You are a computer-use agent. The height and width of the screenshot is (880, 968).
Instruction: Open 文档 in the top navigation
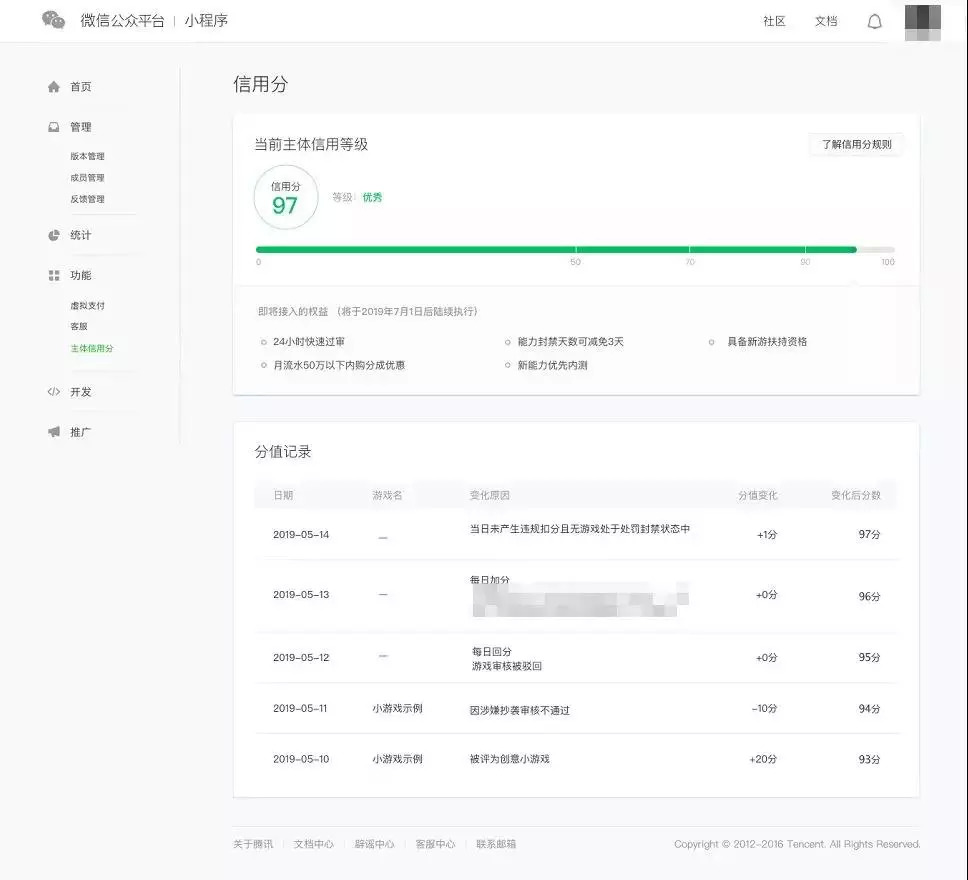click(x=826, y=21)
